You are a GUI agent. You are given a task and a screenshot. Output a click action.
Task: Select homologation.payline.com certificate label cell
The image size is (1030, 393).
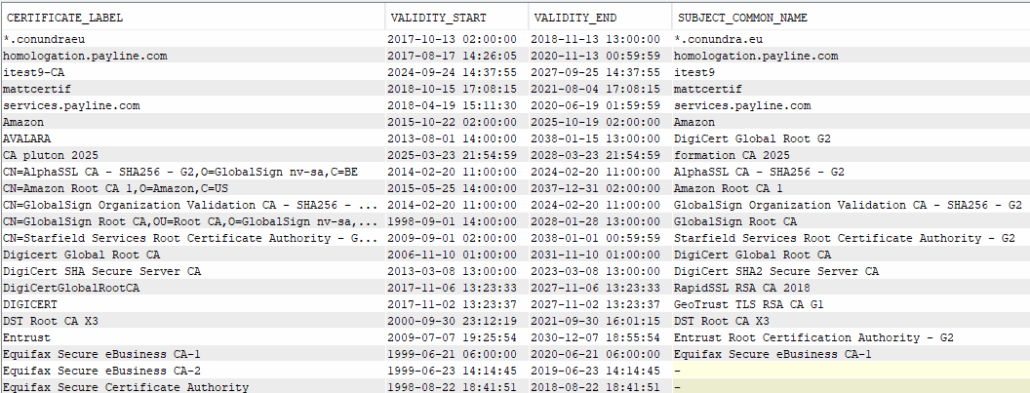click(192, 56)
